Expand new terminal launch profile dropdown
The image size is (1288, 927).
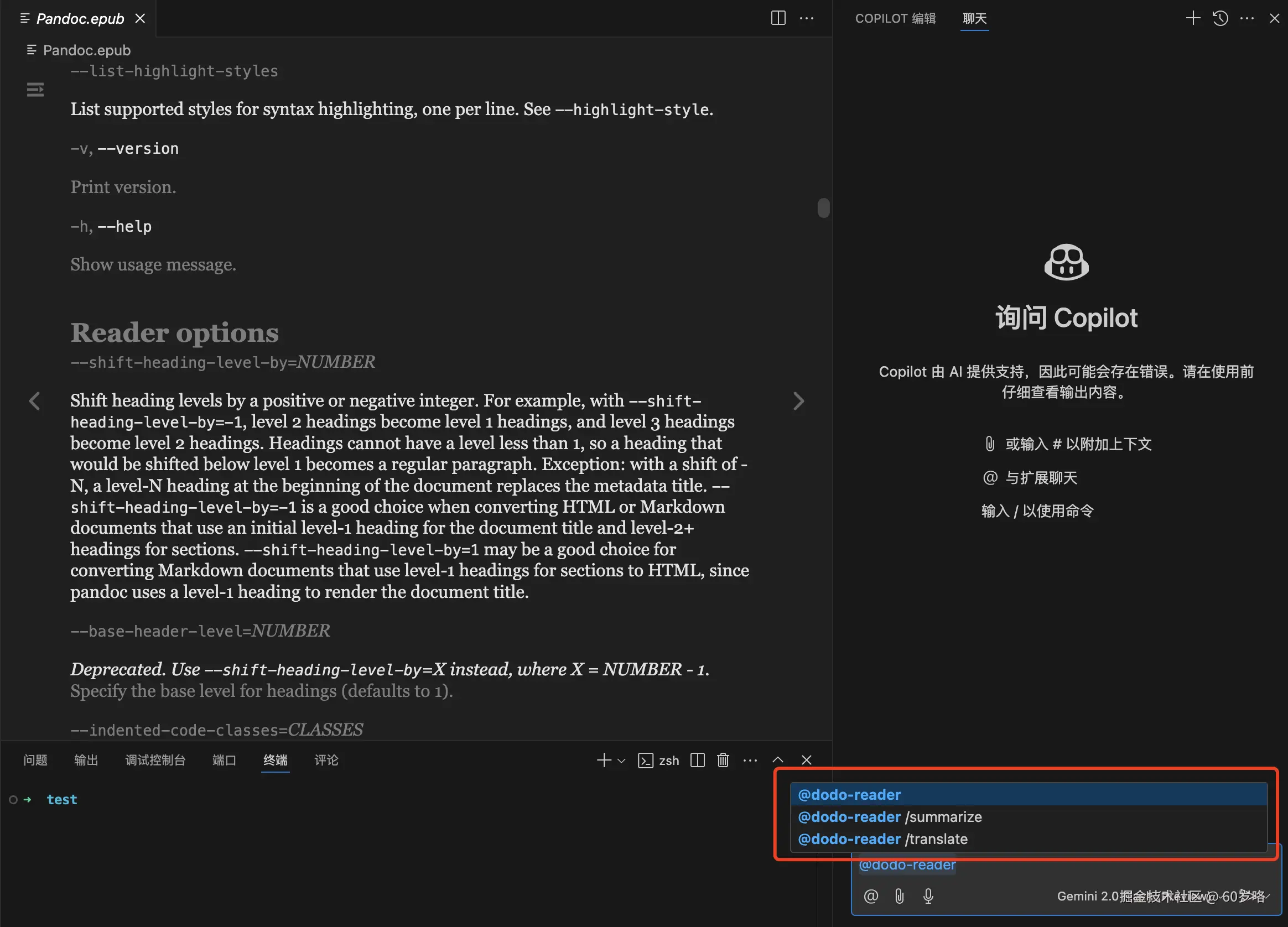pyautogui.click(x=621, y=761)
